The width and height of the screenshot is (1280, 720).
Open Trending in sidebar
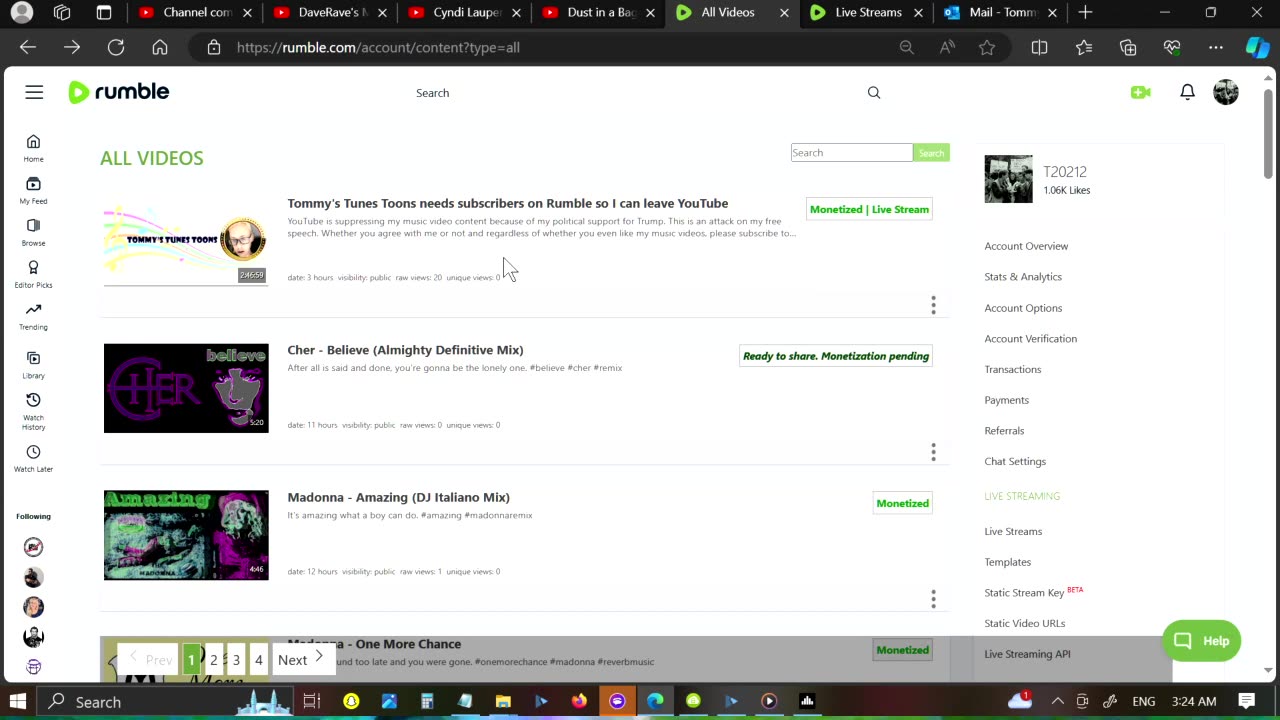pos(33,316)
